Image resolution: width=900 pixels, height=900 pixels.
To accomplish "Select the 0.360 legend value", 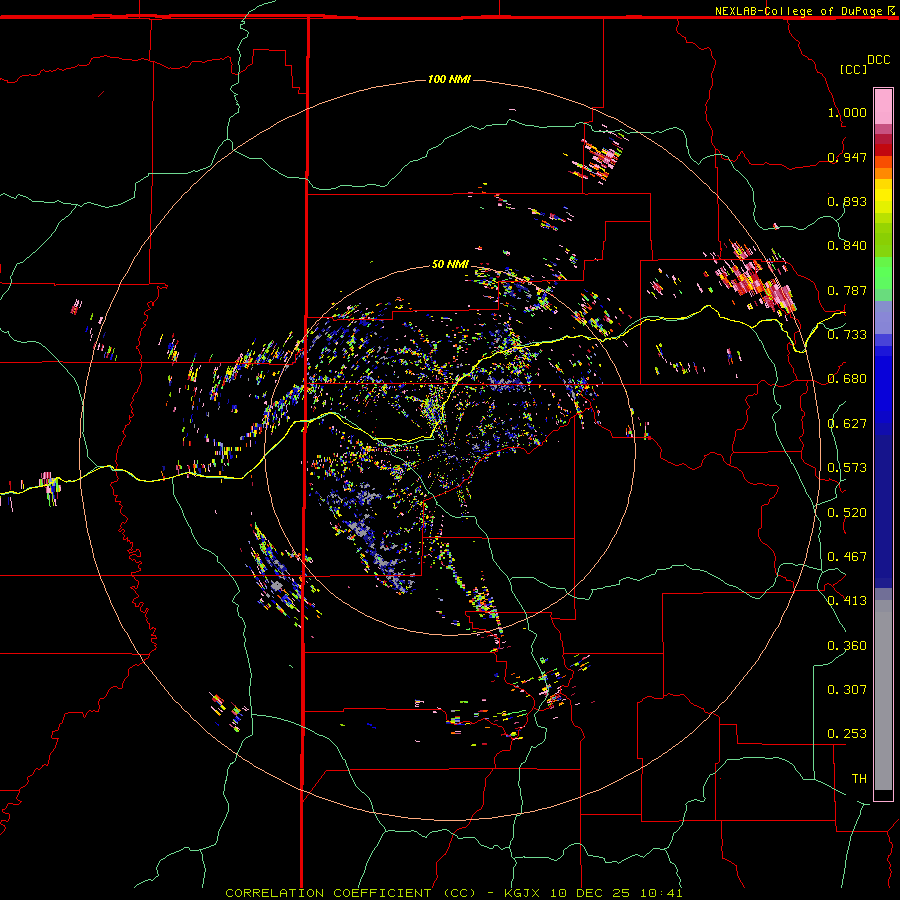I will click(x=847, y=646).
